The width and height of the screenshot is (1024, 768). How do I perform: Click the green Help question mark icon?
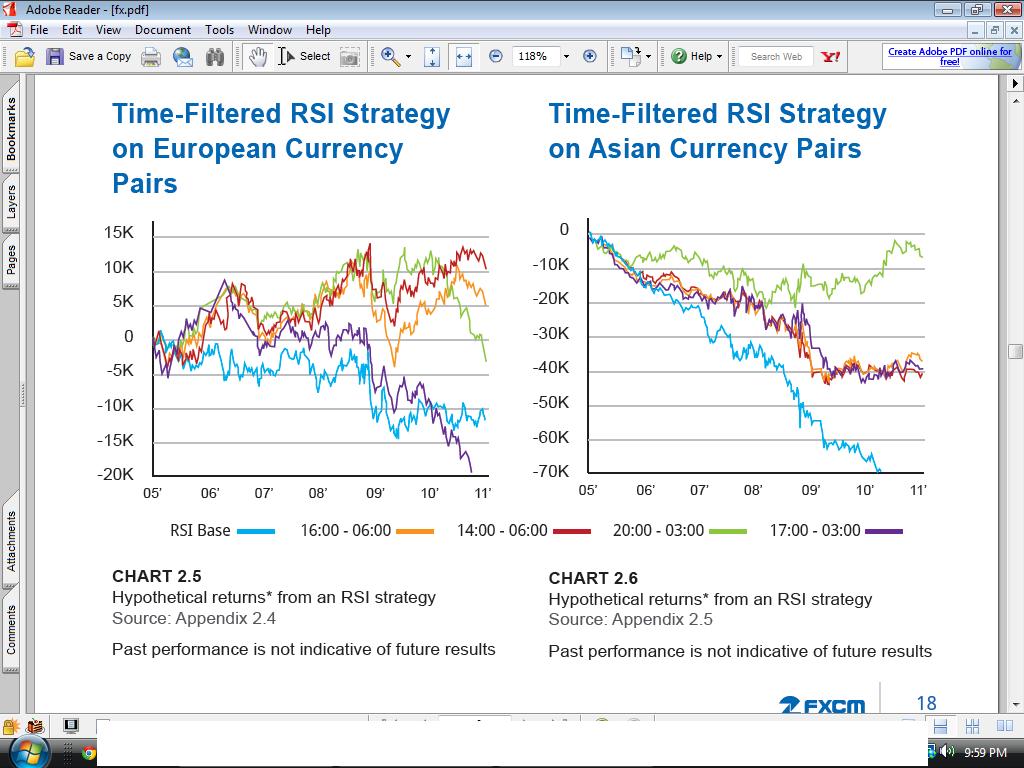tap(679, 57)
